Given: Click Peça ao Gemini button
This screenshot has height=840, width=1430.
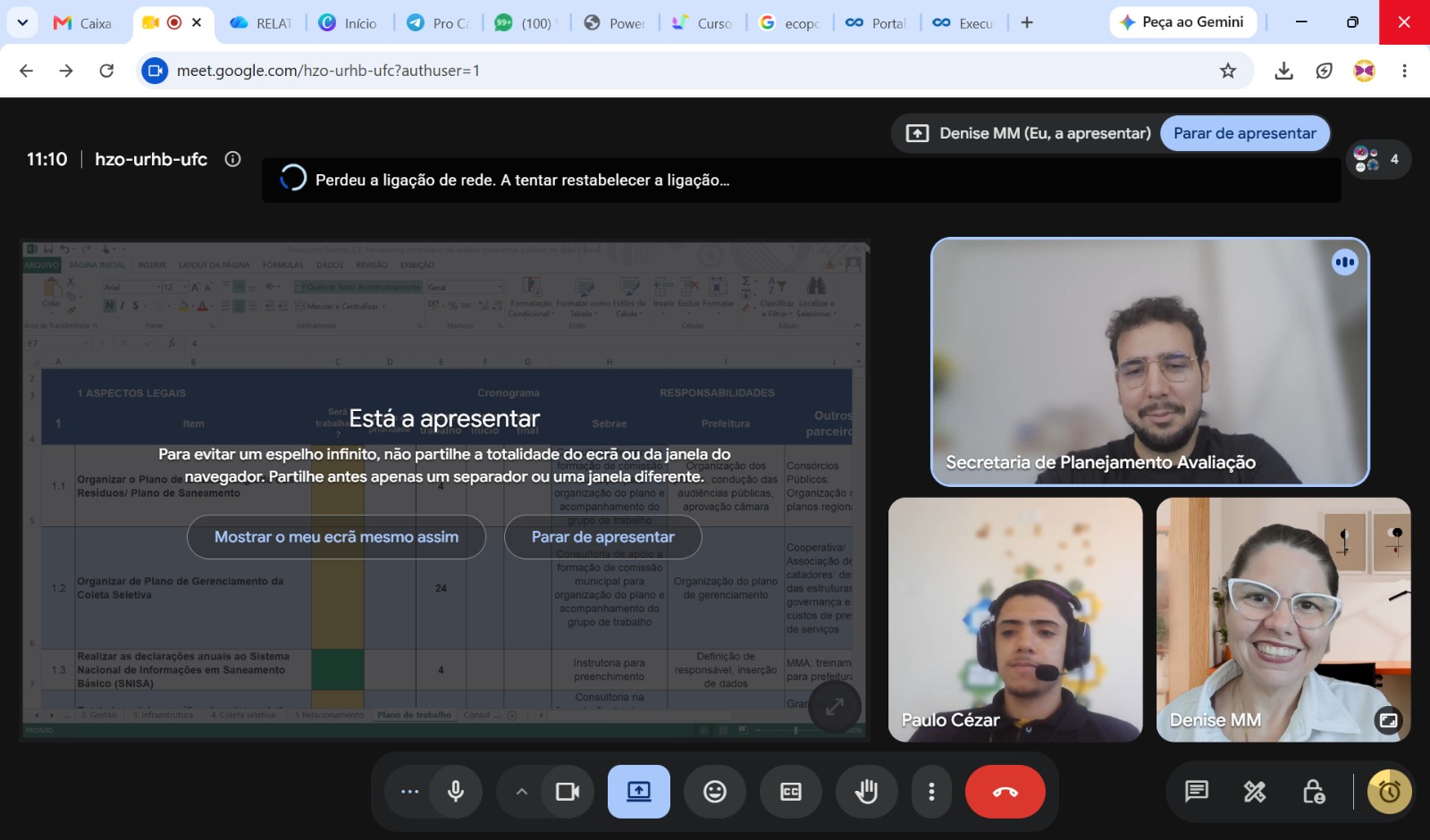Looking at the screenshot, I should point(1182,22).
